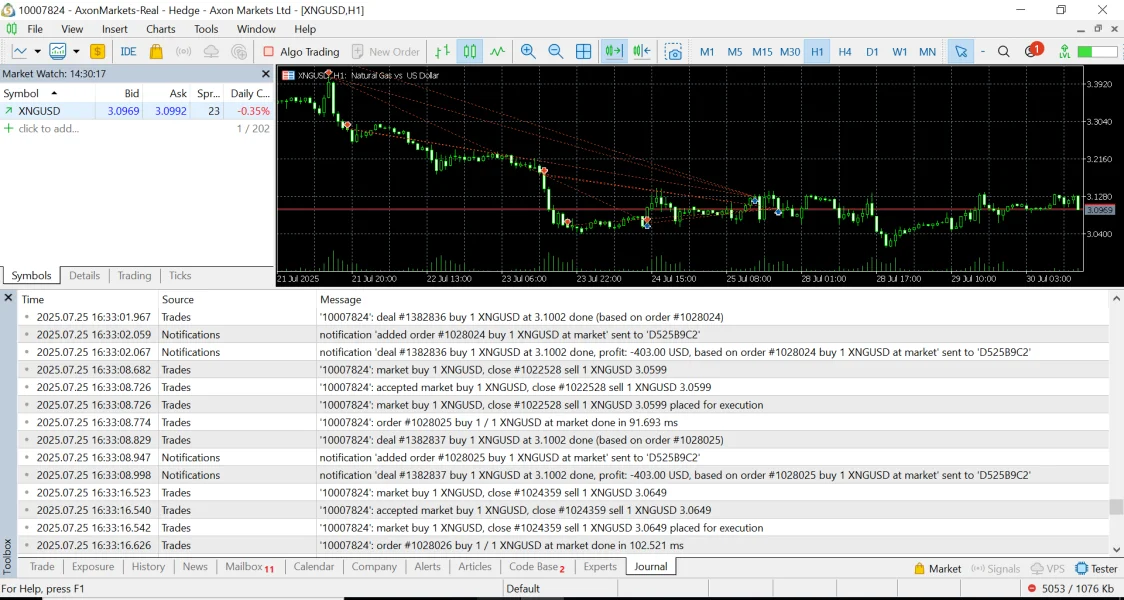Toggle the Algo Trading button

301,52
